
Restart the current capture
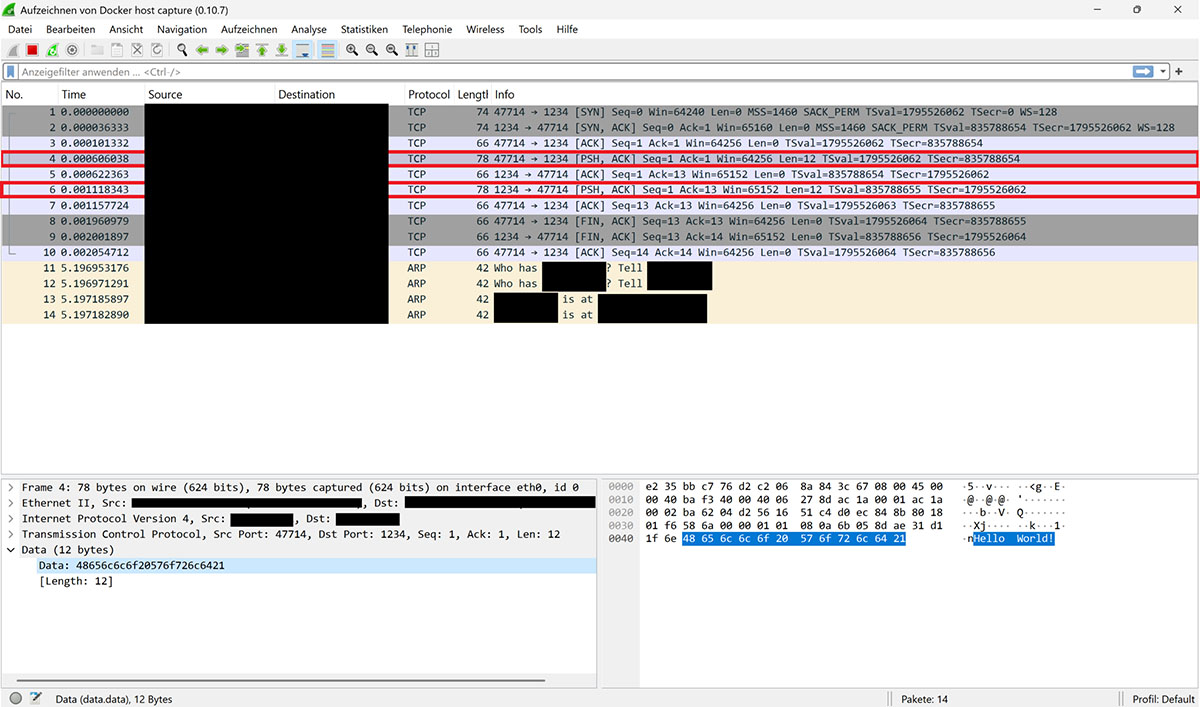[51, 50]
